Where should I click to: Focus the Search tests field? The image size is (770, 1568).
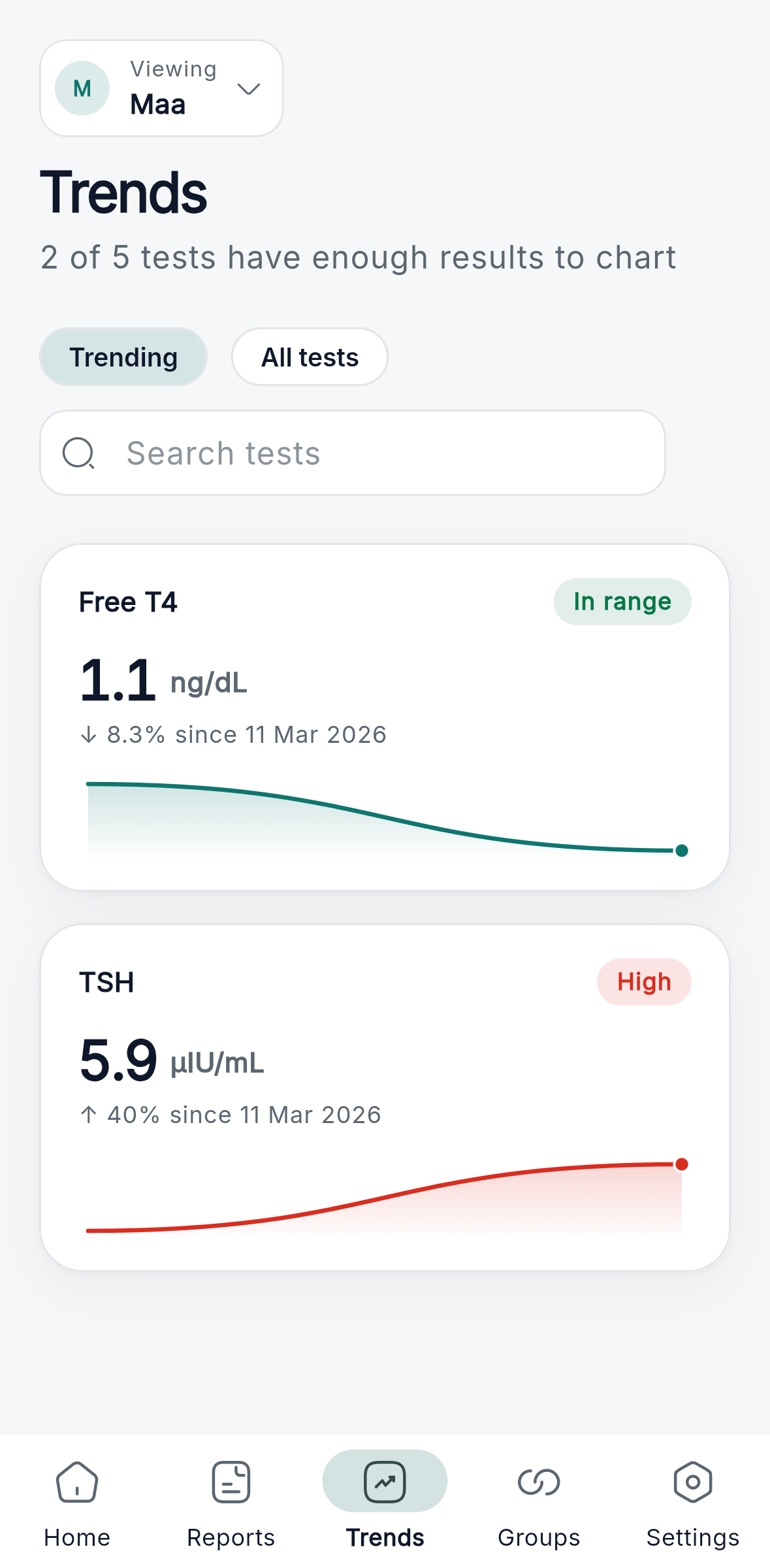[x=353, y=453]
